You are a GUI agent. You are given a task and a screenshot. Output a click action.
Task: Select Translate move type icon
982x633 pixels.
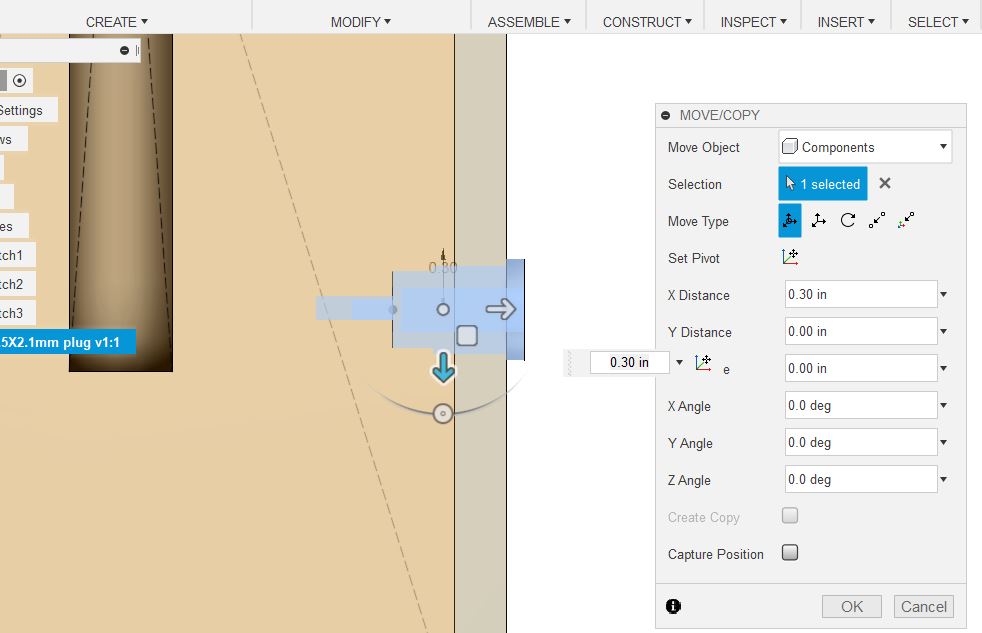pos(819,220)
